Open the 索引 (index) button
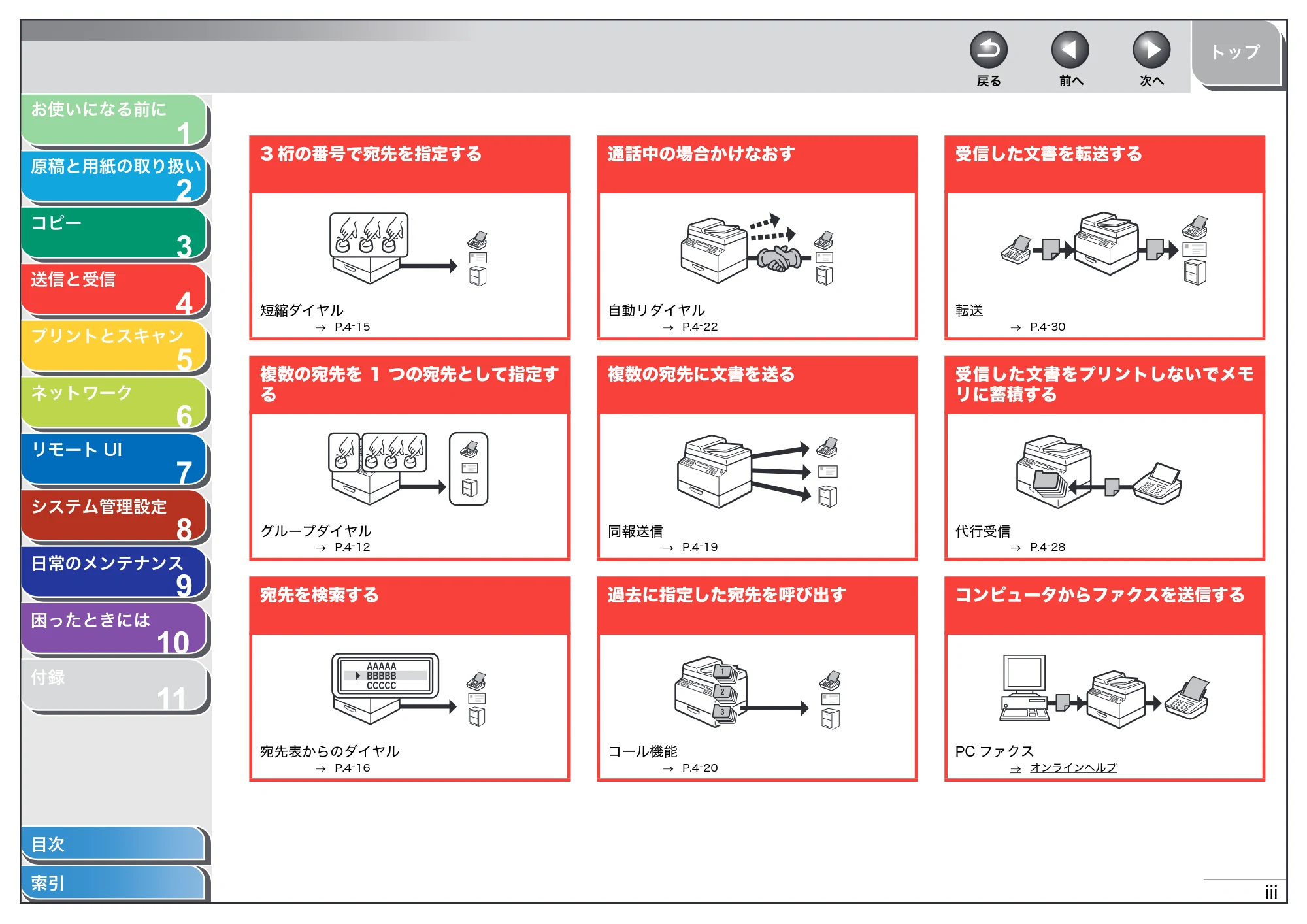Image resolution: width=1307 pixels, height=924 pixels. (x=113, y=883)
